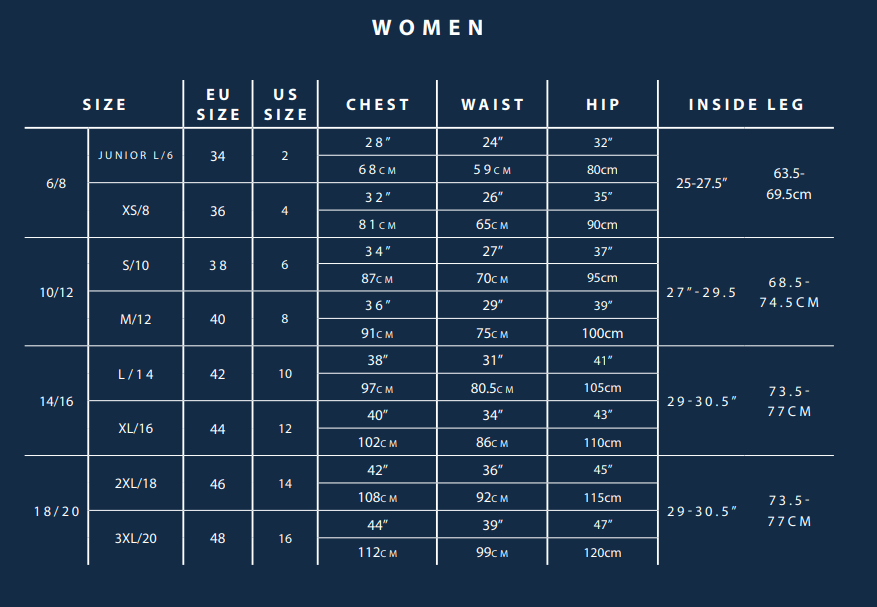Click the EU SIZE column header
The width and height of the screenshot is (877, 607).
[x=218, y=105]
